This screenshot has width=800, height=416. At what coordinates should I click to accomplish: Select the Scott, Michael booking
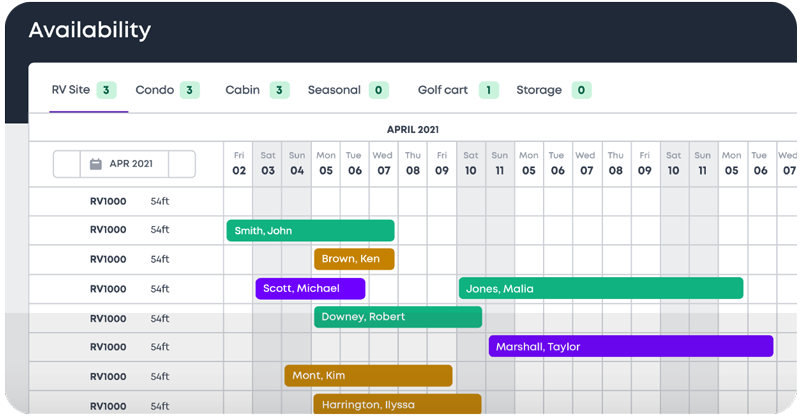tap(310, 288)
